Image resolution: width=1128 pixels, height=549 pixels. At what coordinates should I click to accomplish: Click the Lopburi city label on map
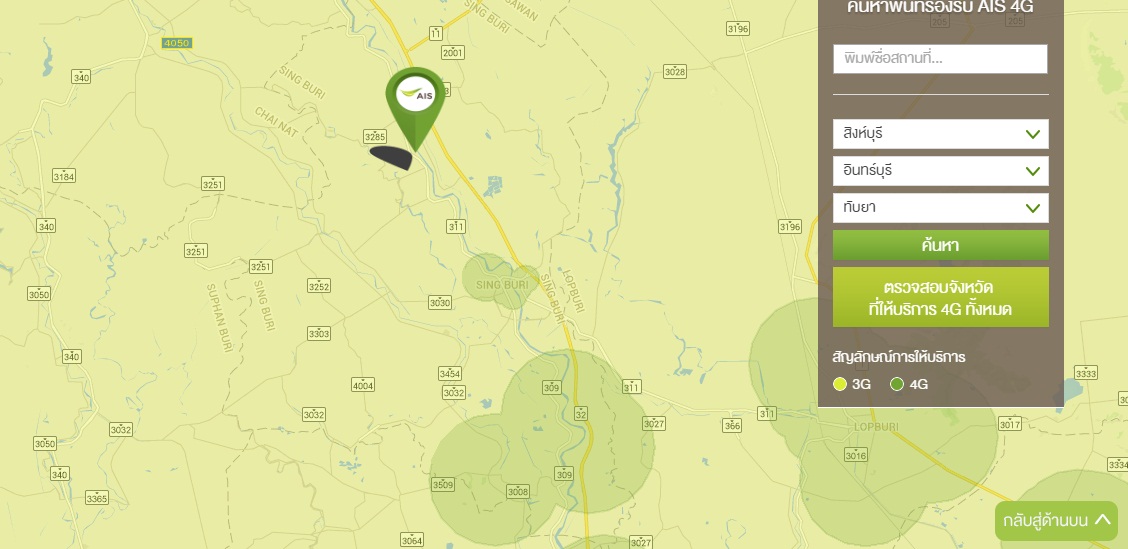875,427
